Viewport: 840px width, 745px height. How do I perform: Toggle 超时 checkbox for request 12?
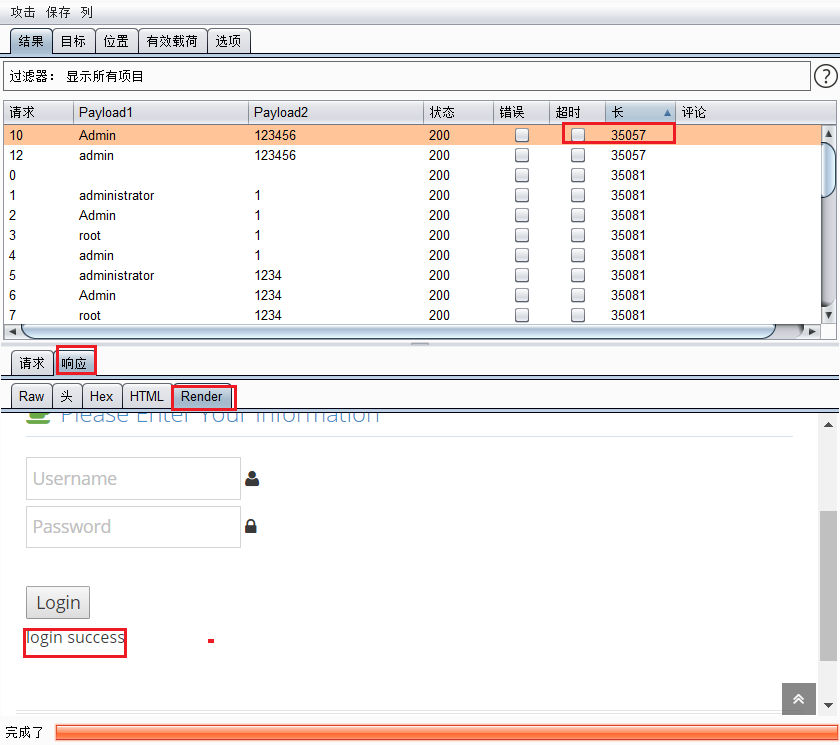(x=578, y=155)
